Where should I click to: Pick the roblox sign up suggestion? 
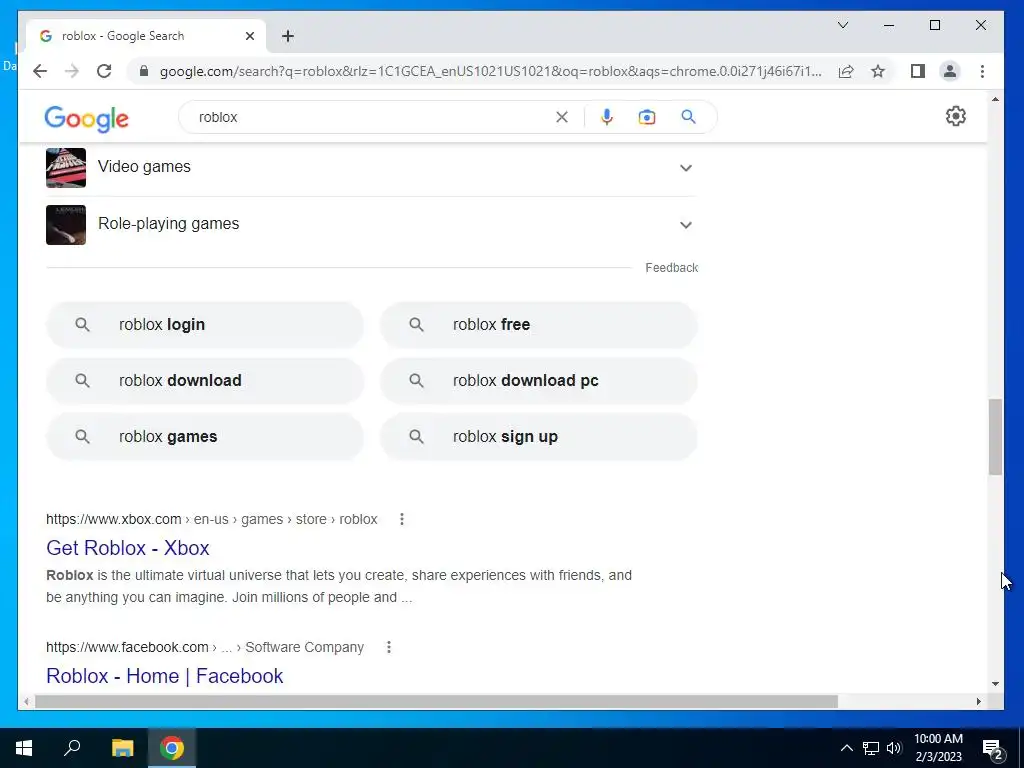click(539, 437)
